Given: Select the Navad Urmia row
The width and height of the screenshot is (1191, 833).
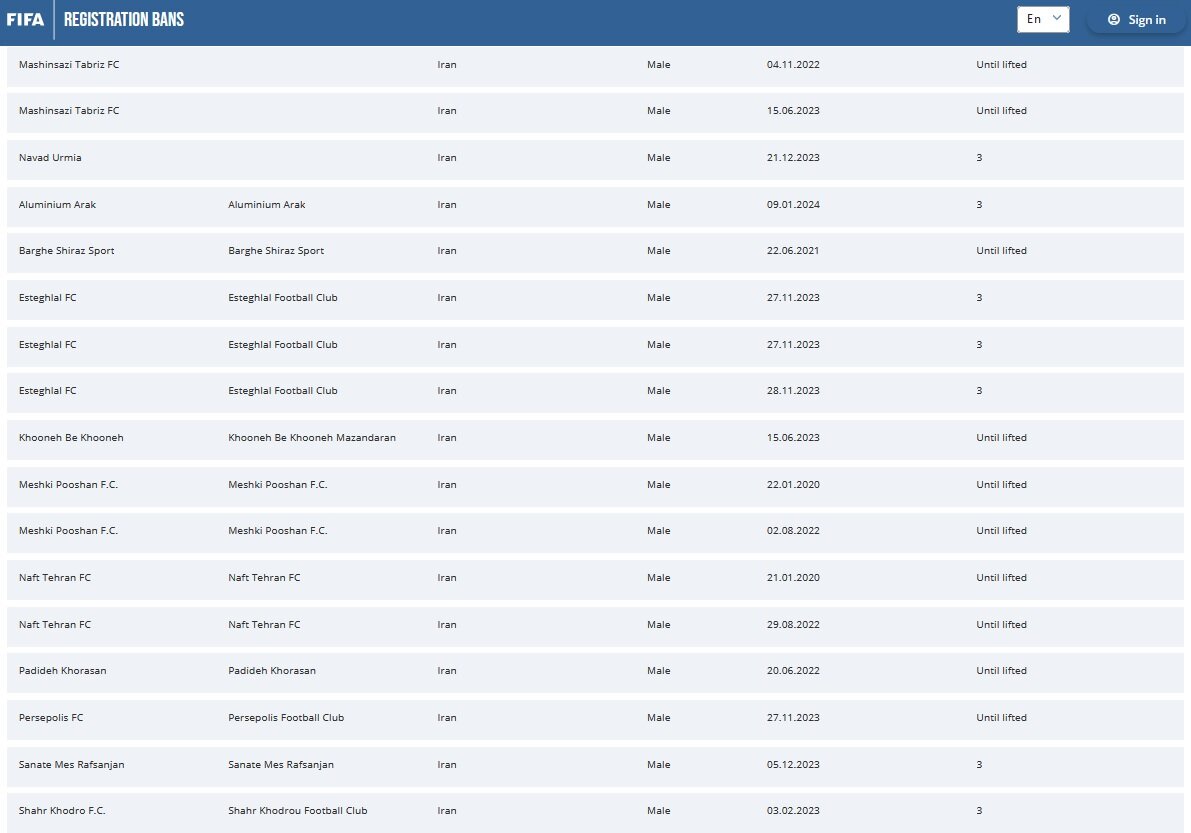Looking at the screenshot, I should click(x=50, y=158).
